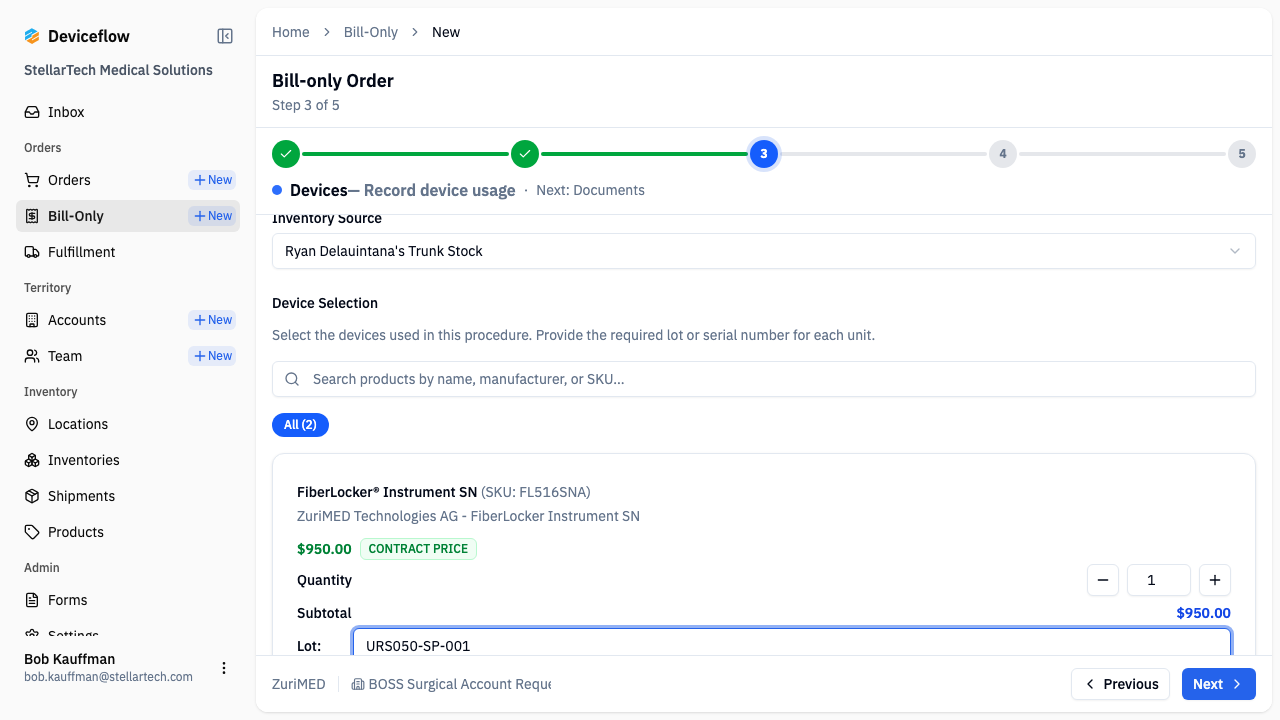Image resolution: width=1280 pixels, height=720 pixels.
Task: Open Bob Kauffman user options menu
Action: pyautogui.click(x=224, y=668)
